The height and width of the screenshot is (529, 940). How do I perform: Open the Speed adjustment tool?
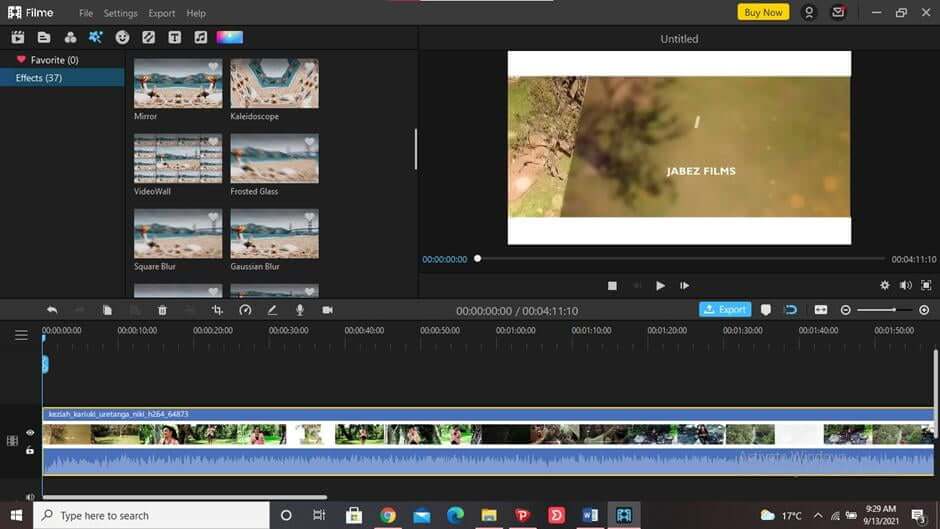(x=245, y=310)
